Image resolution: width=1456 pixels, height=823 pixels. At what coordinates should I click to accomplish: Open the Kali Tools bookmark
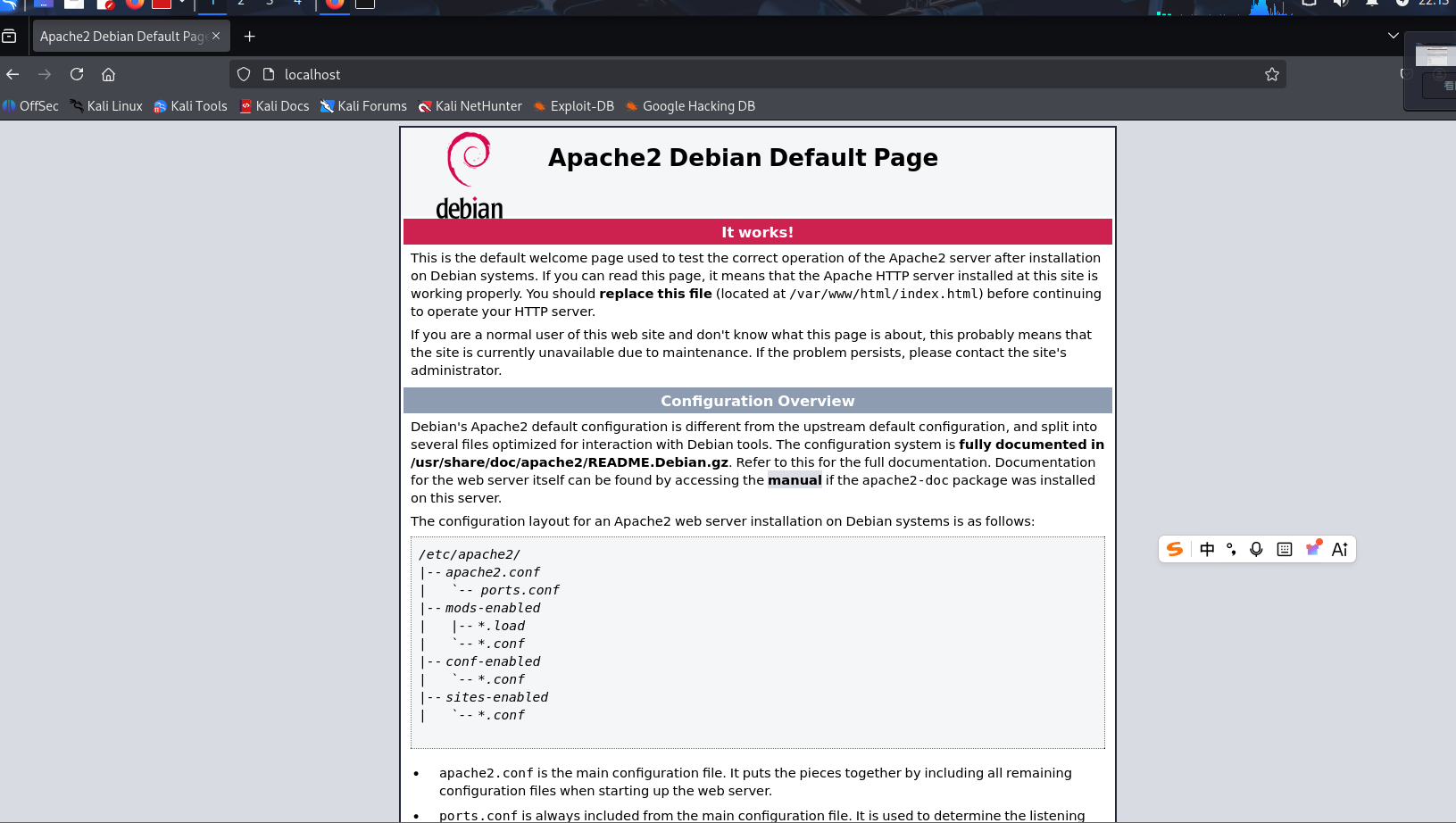click(x=190, y=106)
